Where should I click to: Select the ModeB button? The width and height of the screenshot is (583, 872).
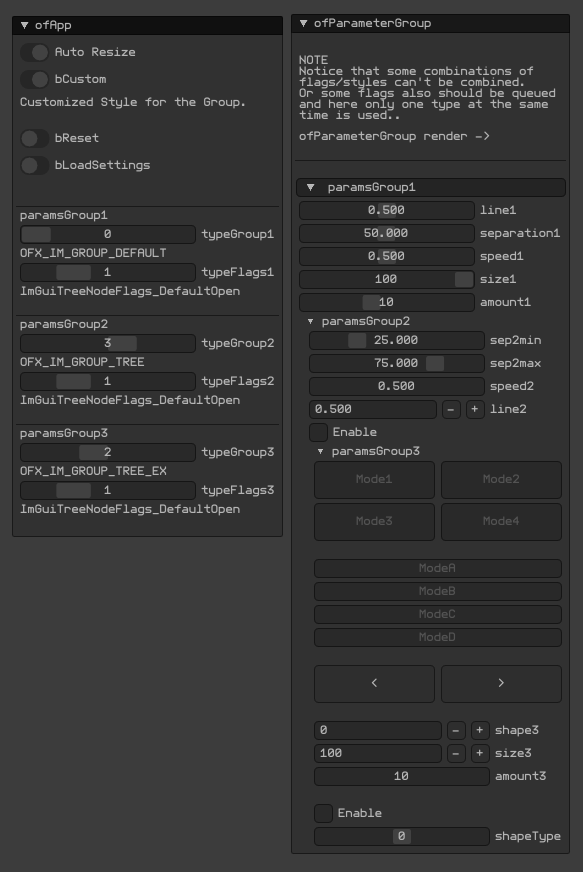(x=438, y=591)
